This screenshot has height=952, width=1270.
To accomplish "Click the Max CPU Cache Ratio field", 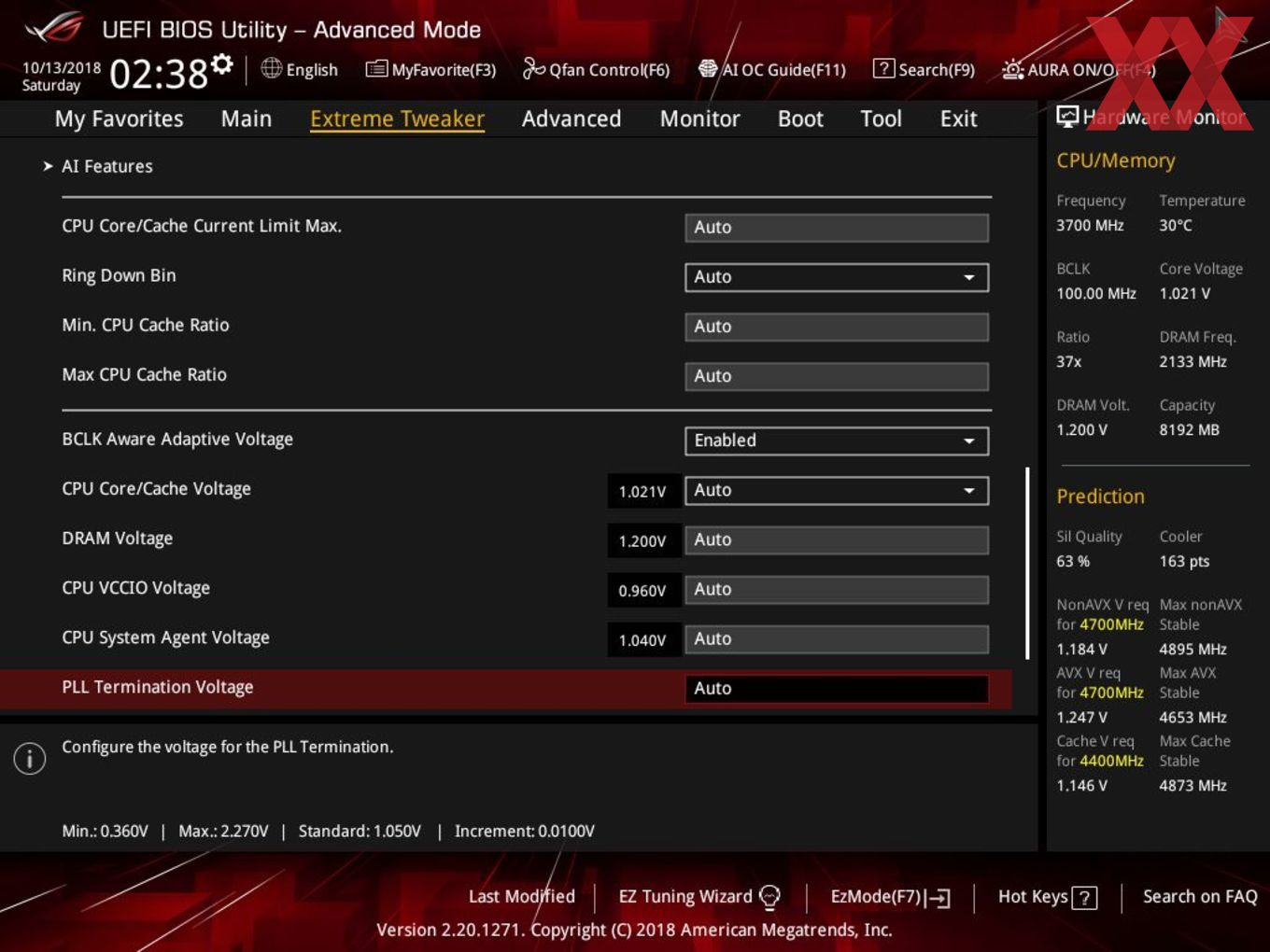I will click(837, 376).
